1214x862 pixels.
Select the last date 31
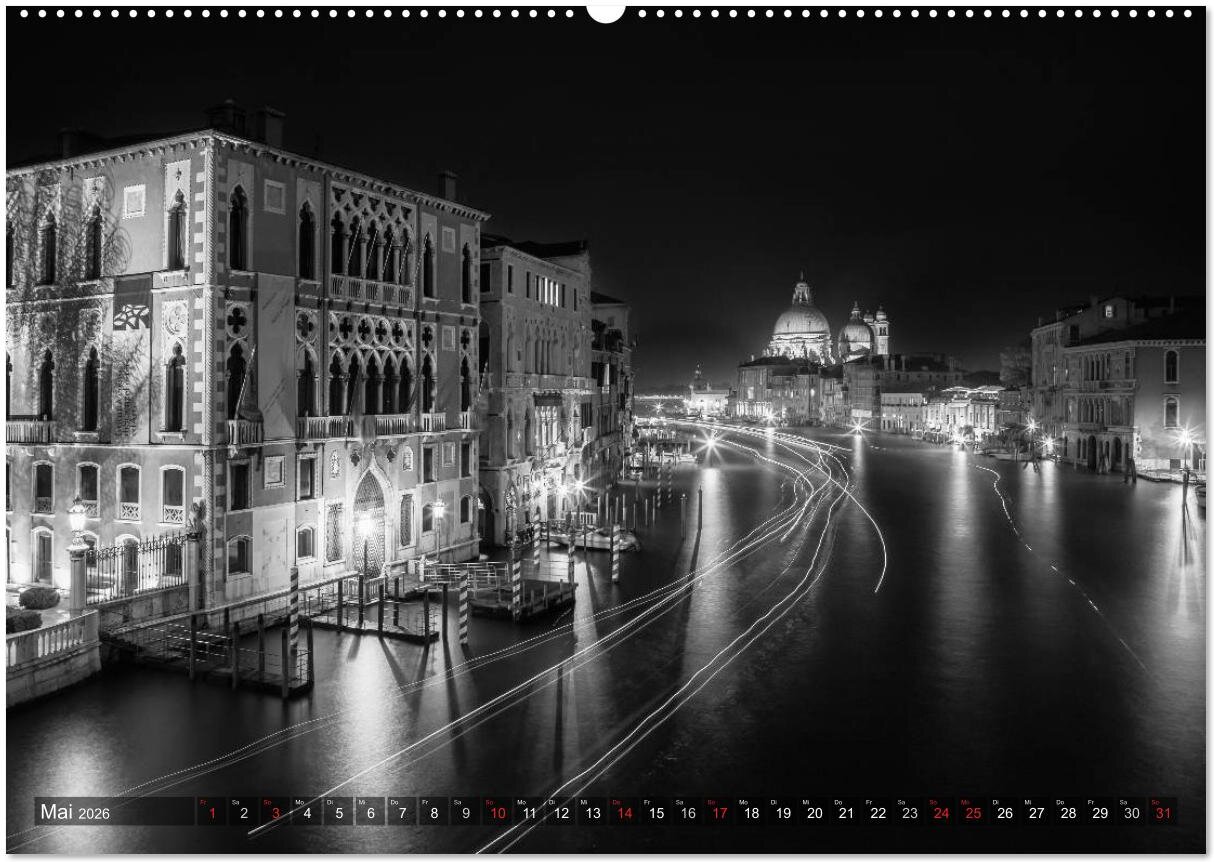click(x=1162, y=812)
